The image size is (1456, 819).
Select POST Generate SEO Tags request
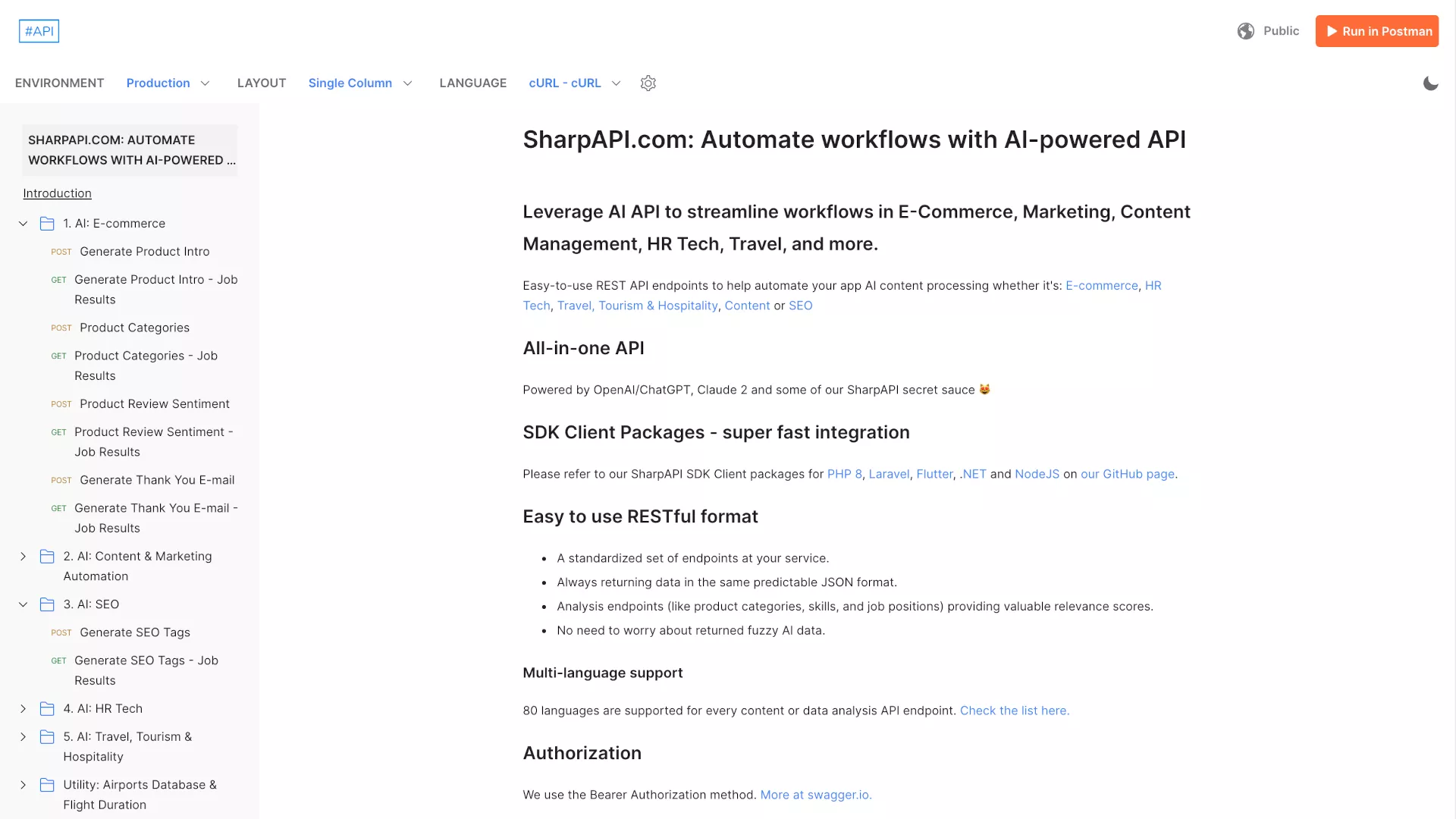click(x=135, y=632)
